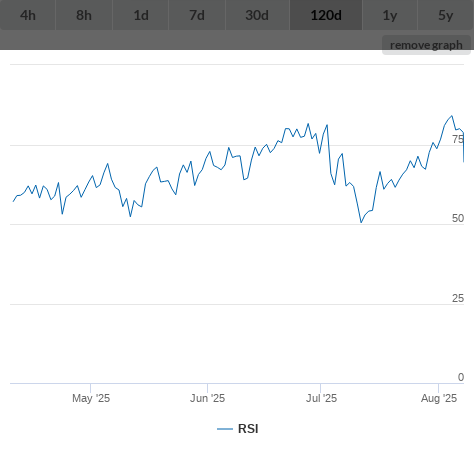
Task: Click the 50 value axis label
Action: pos(458,218)
